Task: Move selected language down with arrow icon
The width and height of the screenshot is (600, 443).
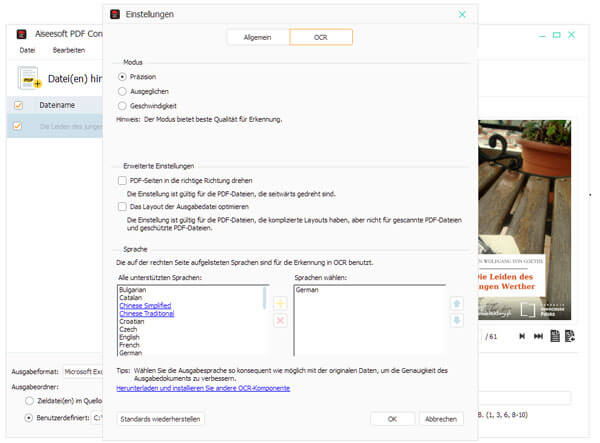Action: pyautogui.click(x=457, y=320)
